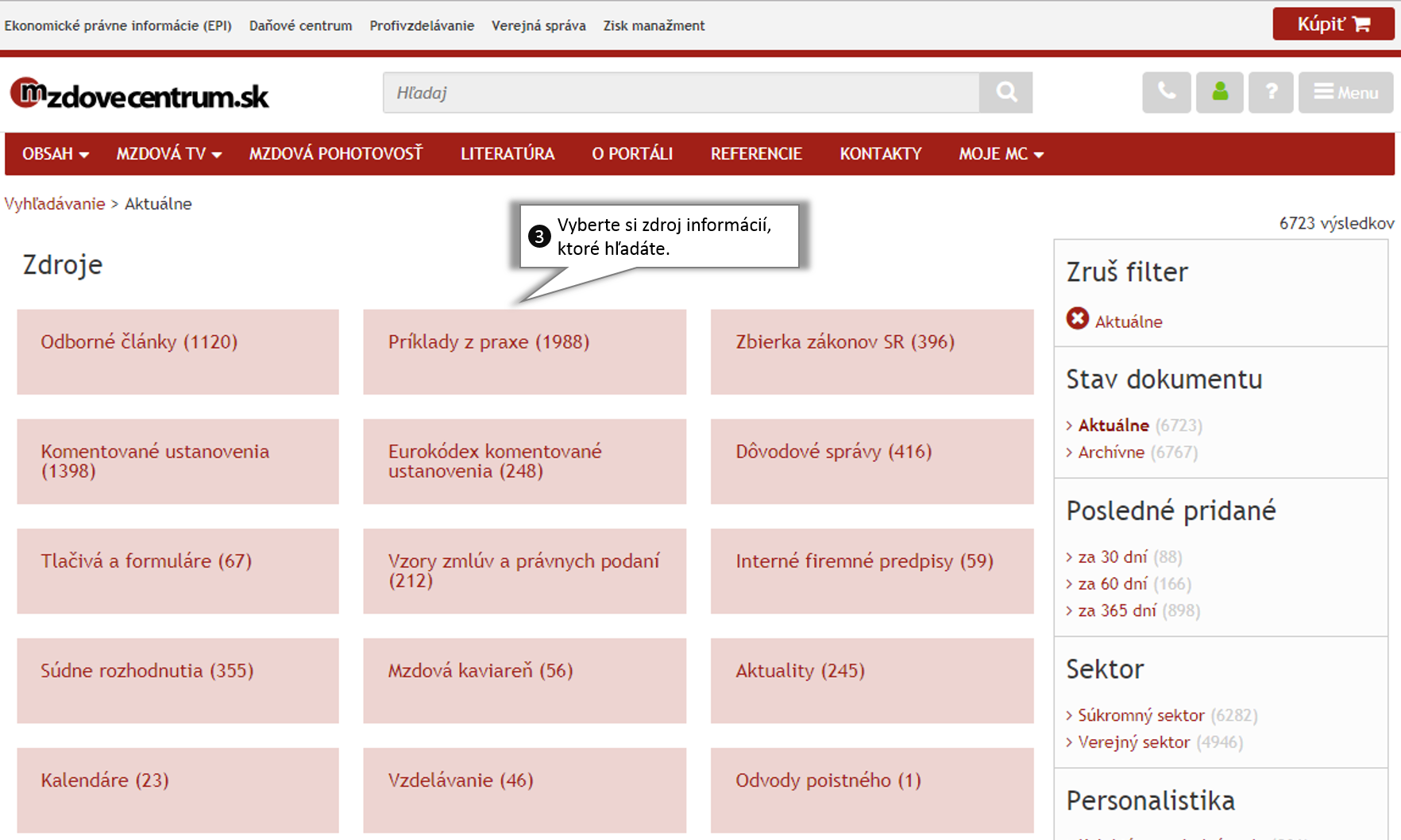Select Vzdelávanie (46) tile
Image resolution: width=1401 pixels, height=840 pixels.
coord(524,790)
